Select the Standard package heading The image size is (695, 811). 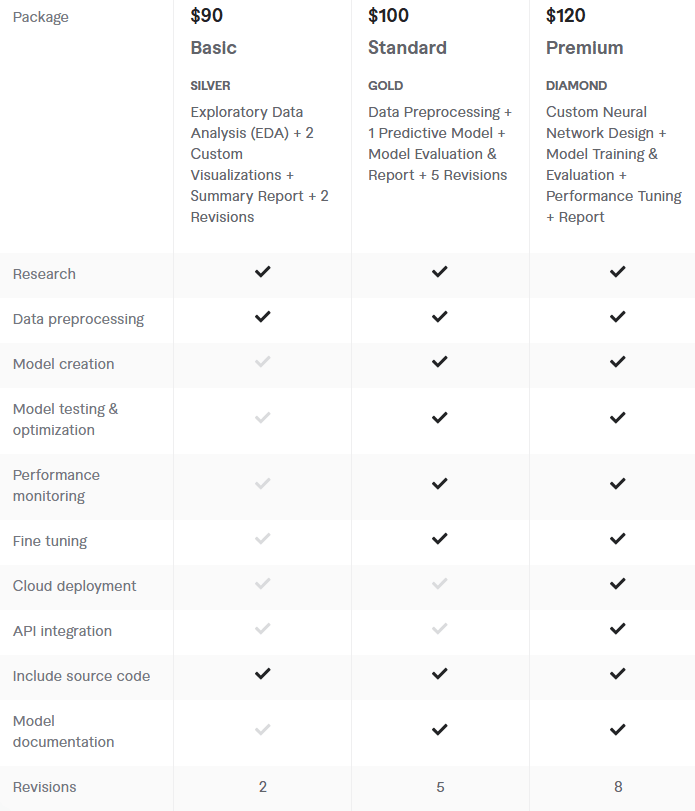[x=407, y=48]
